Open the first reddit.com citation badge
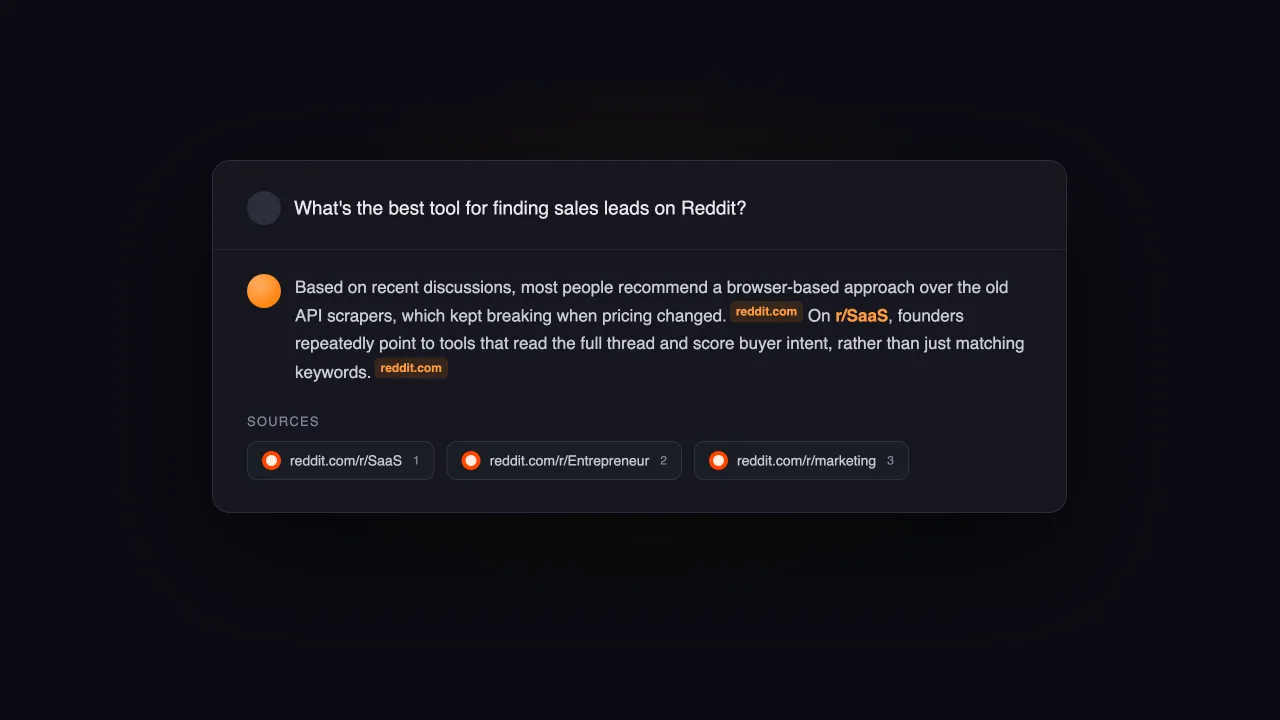The width and height of the screenshot is (1280, 720). (x=766, y=312)
